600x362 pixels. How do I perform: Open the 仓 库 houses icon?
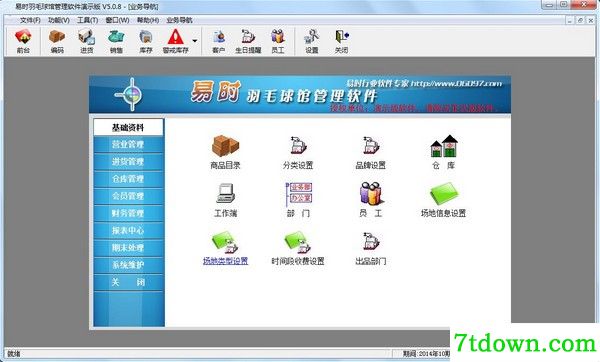click(443, 146)
